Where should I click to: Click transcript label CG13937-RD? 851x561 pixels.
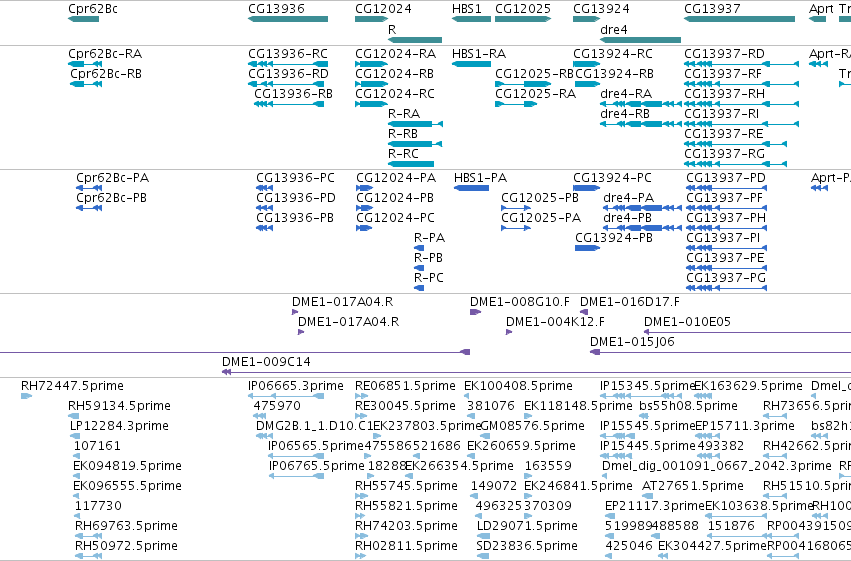[x=724, y=54]
